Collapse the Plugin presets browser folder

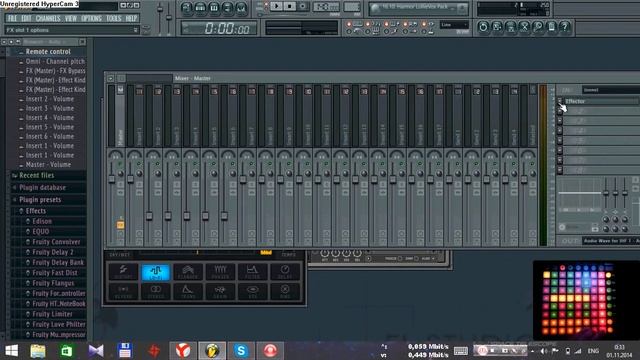point(40,200)
